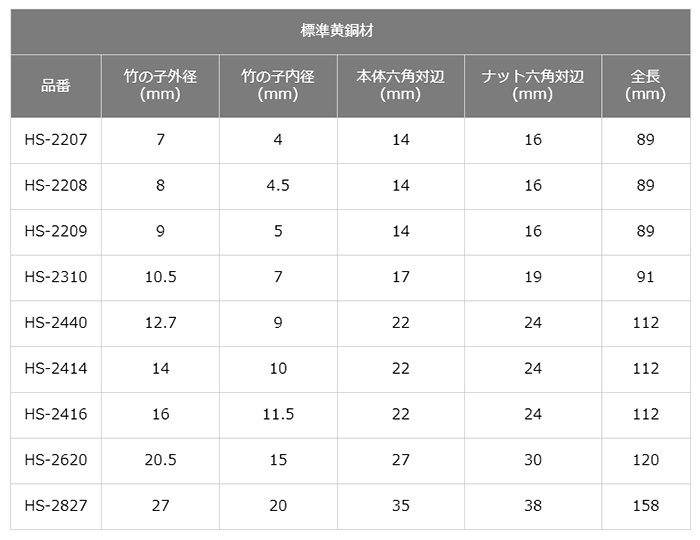Select the 158 total length value

[x=646, y=506]
